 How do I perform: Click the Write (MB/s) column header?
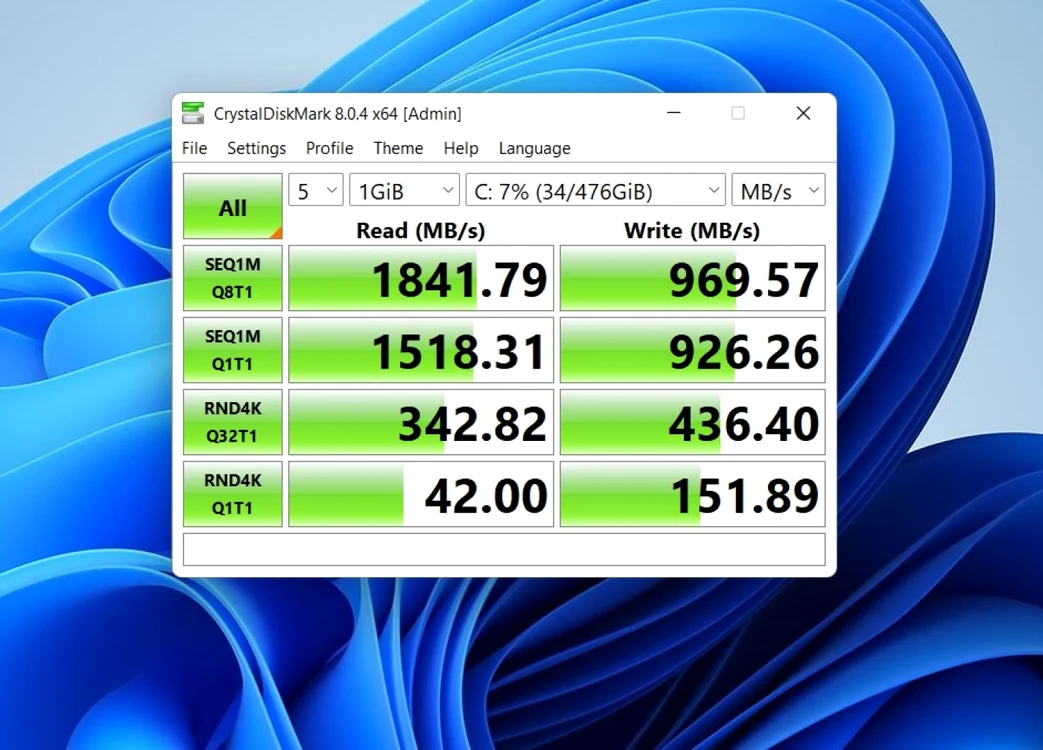click(692, 230)
